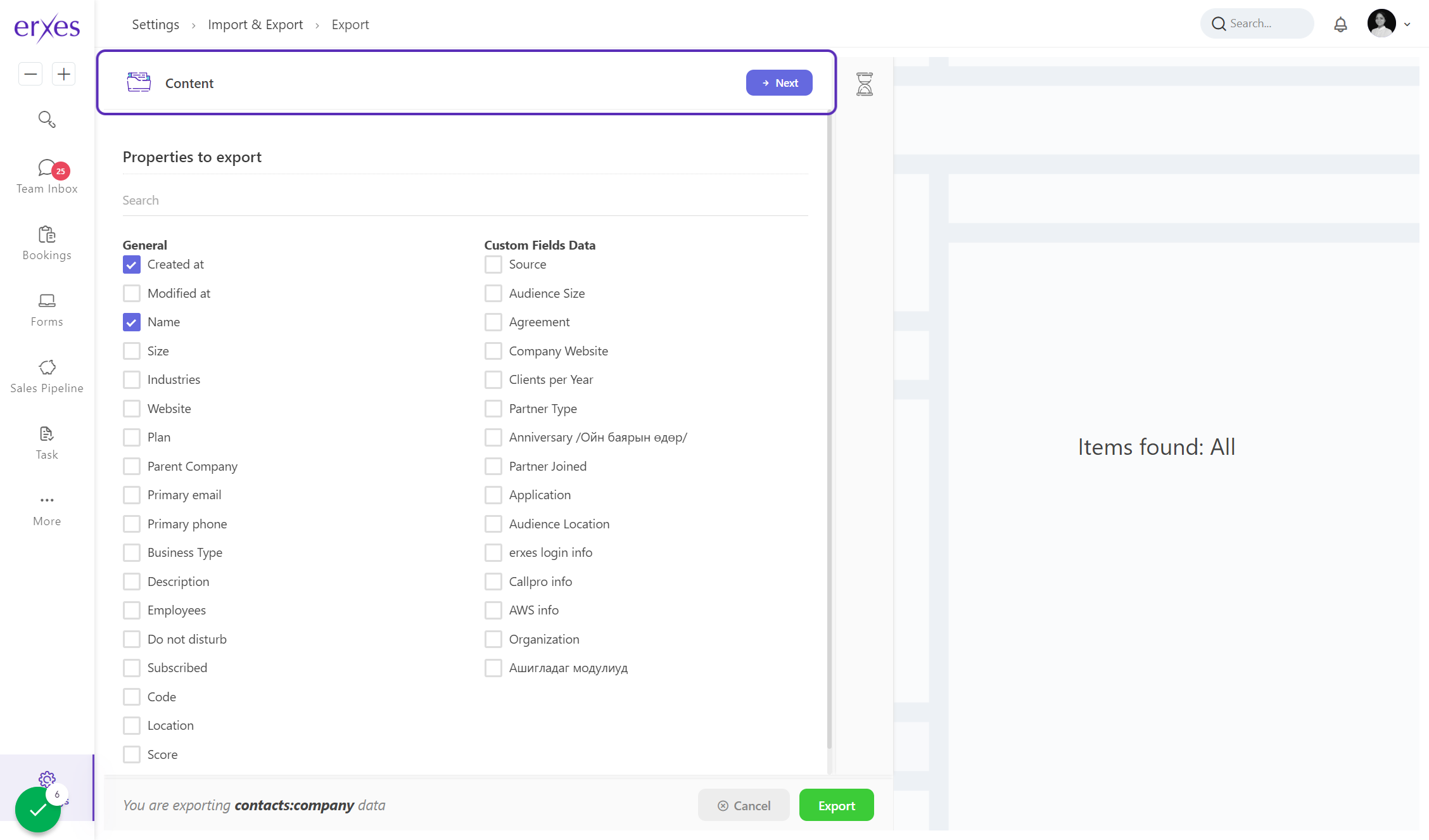Expand the user avatar dropdown arrow
This screenshot has width=1429, height=840.
[1407, 25]
